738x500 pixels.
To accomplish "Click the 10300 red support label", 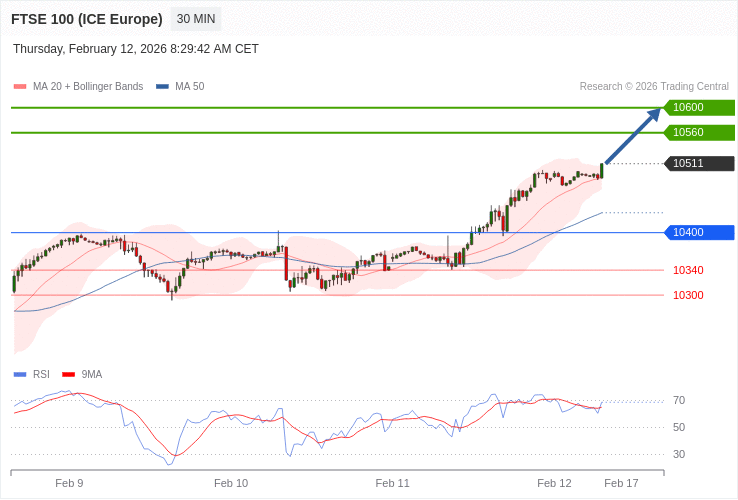I will [x=688, y=295].
